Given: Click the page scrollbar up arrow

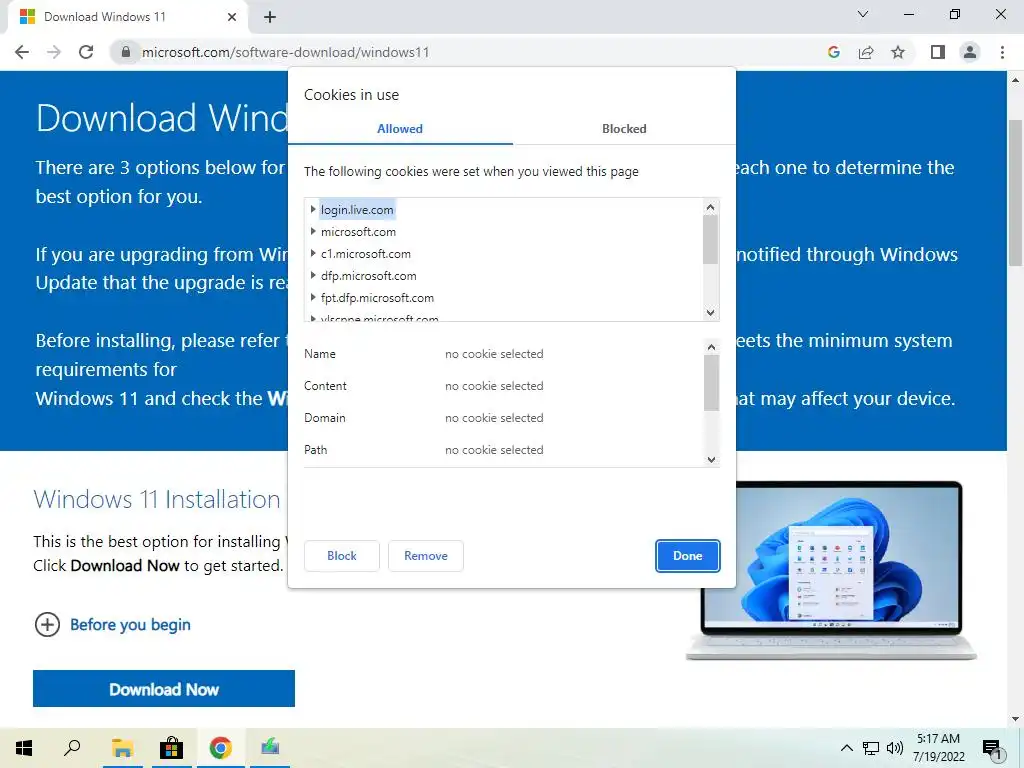Looking at the screenshot, I should click(x=1015, y=80).
